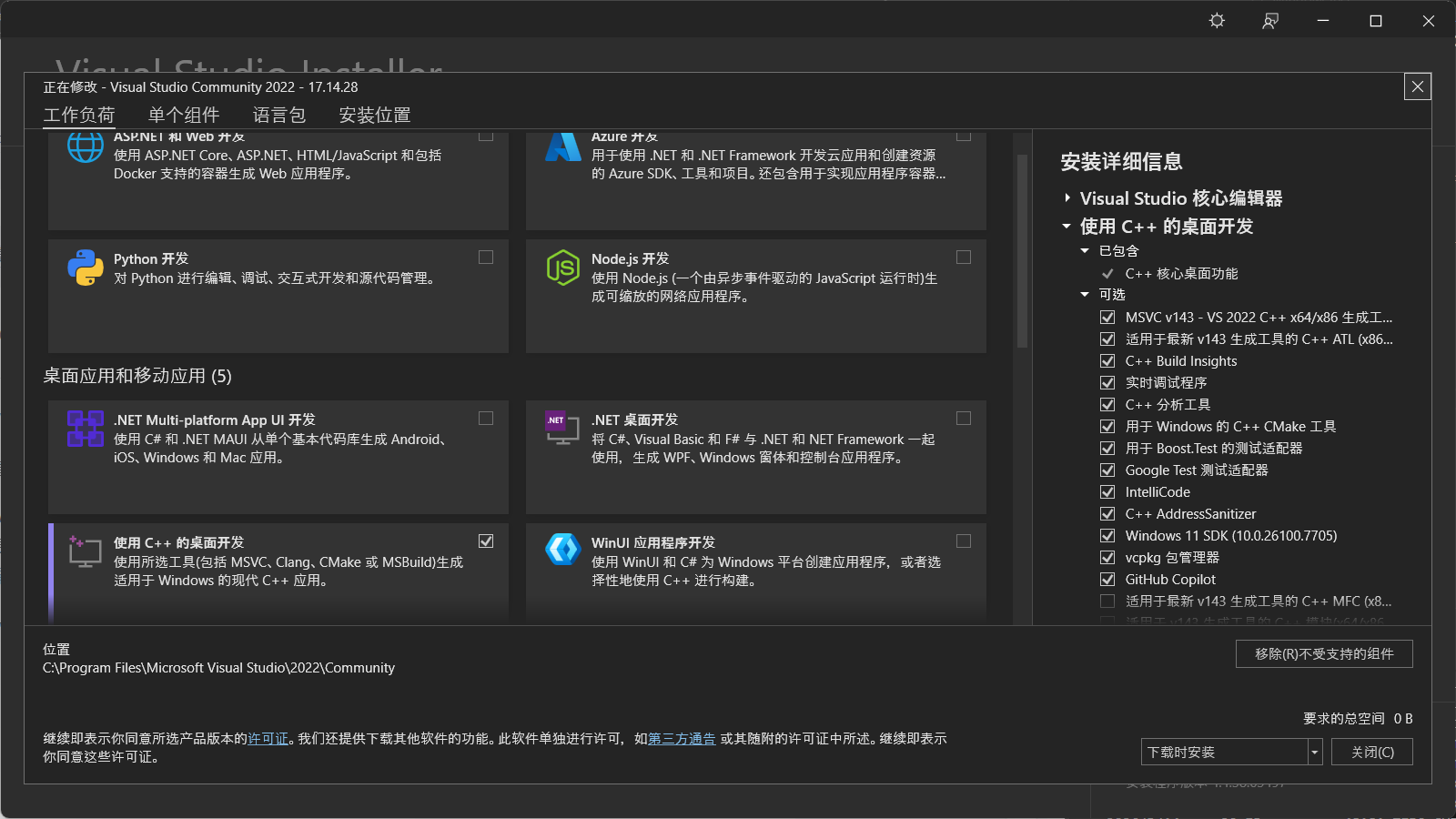Open the feedback icon in title bar
This screenshot has width=1456, height=819.
click(x=1270, y=21)
